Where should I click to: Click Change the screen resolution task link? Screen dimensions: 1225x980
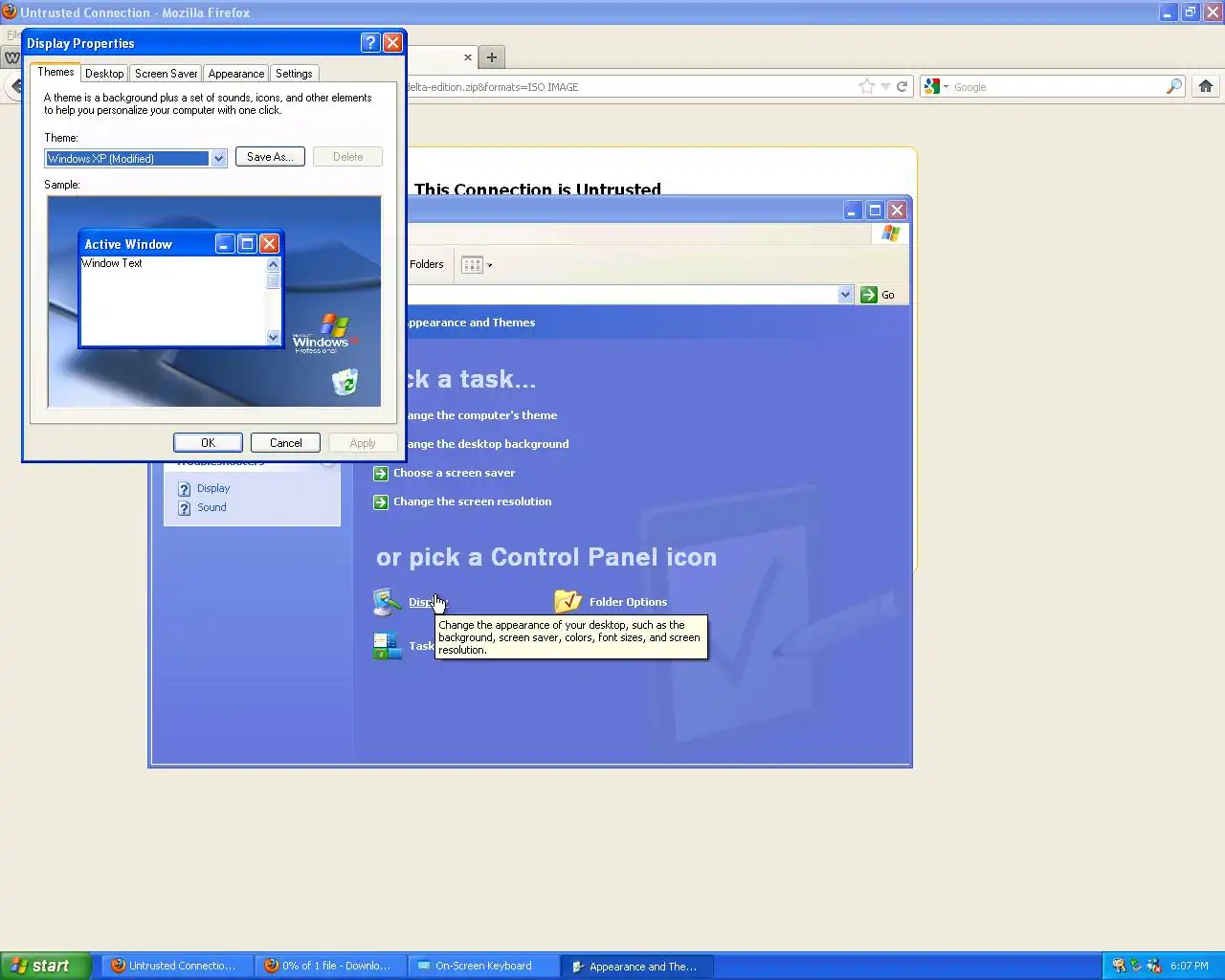click(x=472, y=501)
